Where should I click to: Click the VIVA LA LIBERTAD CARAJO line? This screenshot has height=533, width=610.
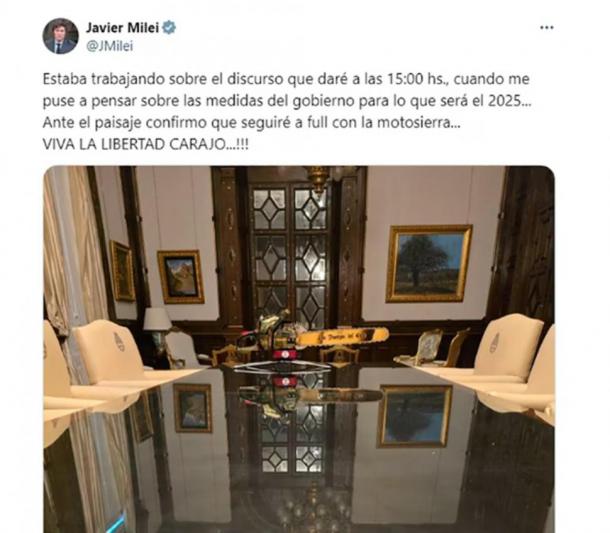(145, 145)
